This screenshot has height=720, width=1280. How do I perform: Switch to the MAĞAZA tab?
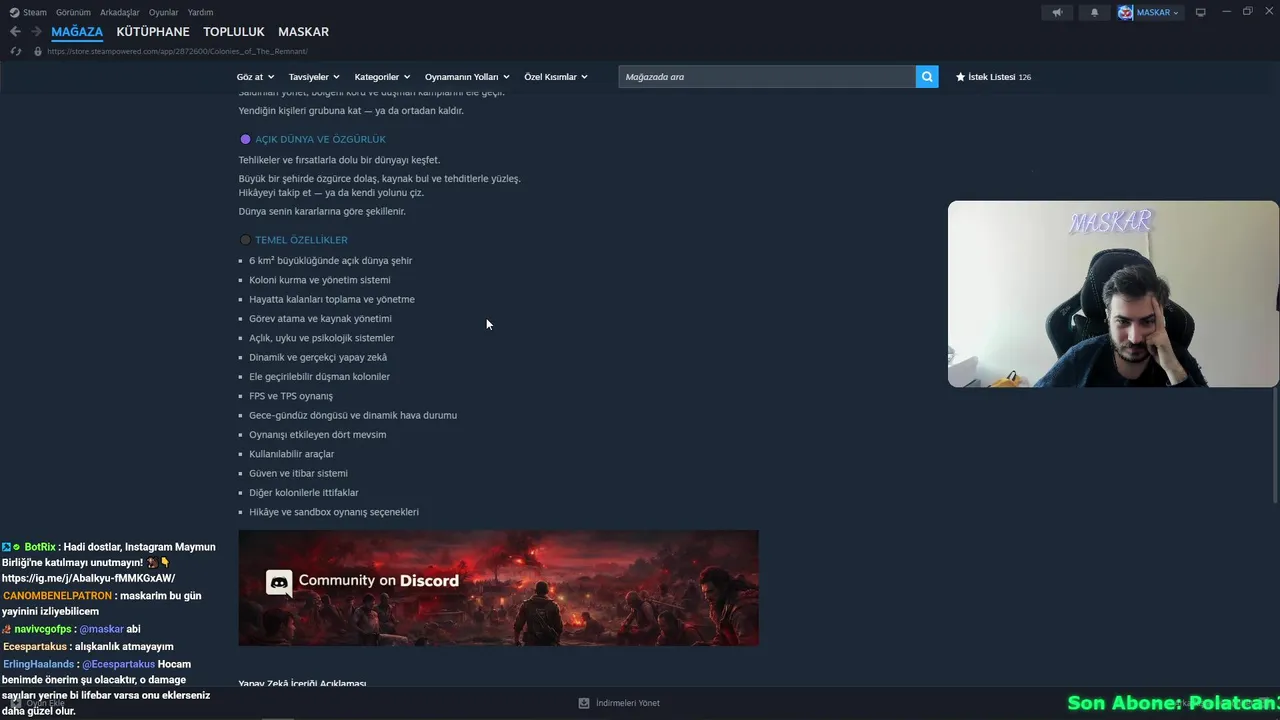point(77,32)
